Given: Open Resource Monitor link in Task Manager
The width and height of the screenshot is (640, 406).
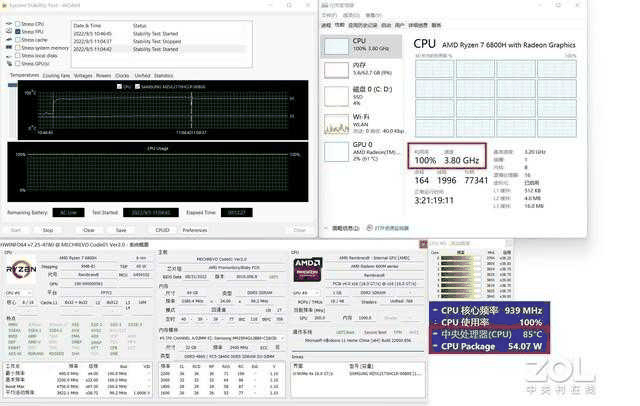Looking at the screenshot, I should point(388,228).
